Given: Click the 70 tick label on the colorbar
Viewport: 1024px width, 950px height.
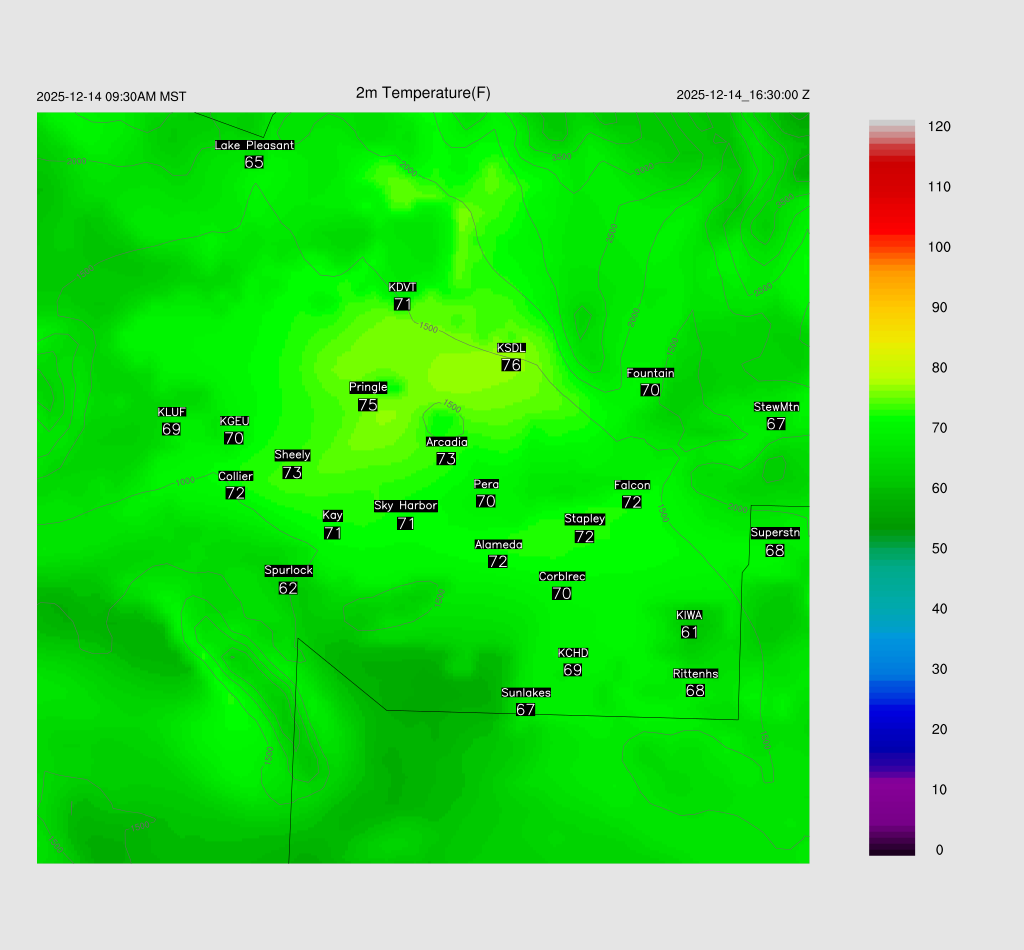Looking at the screenshot, I should 939,428.
